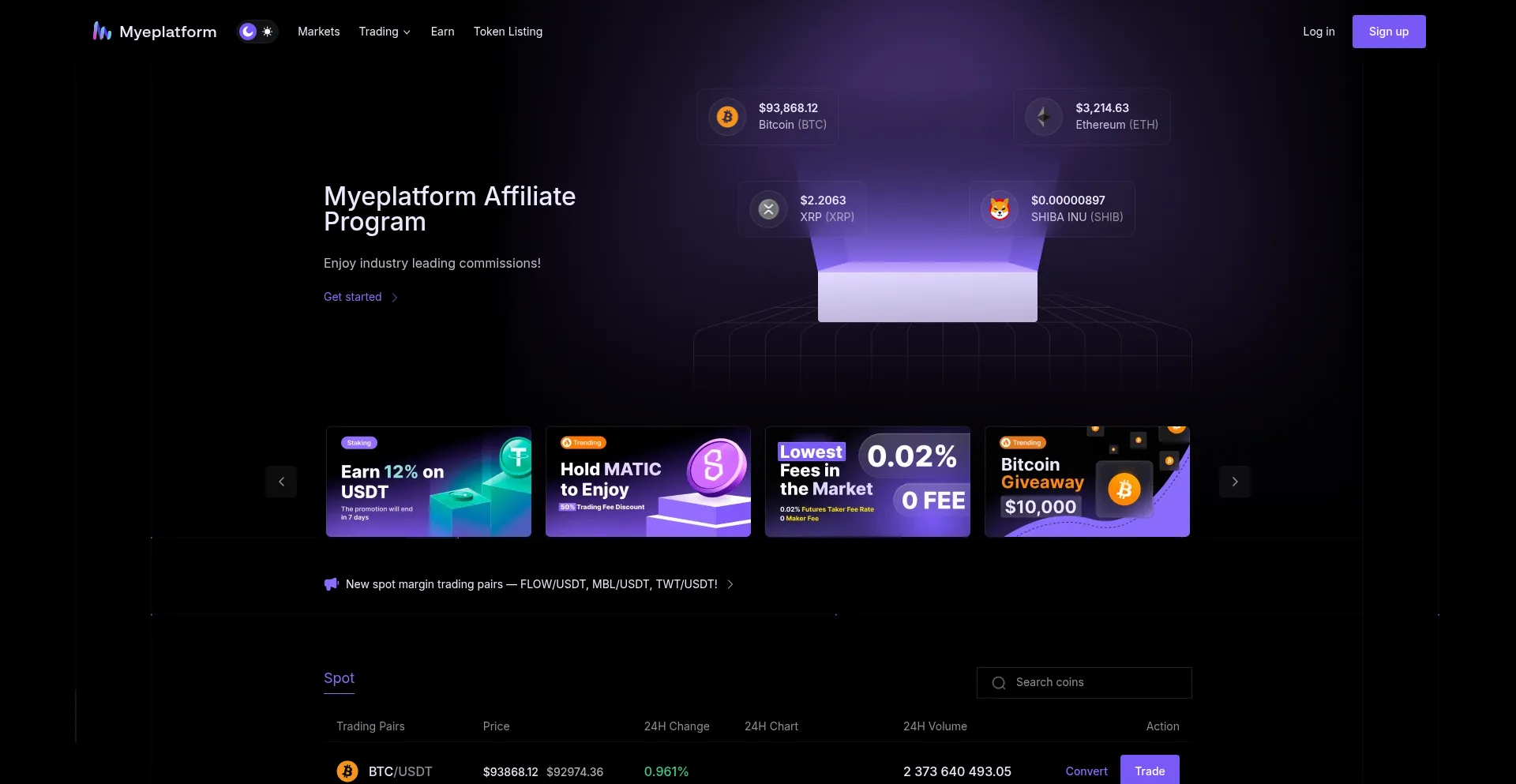1516x784 pixels.
Task: Click the Ethereum diamond icon
Action: [x=1043, y=117]
